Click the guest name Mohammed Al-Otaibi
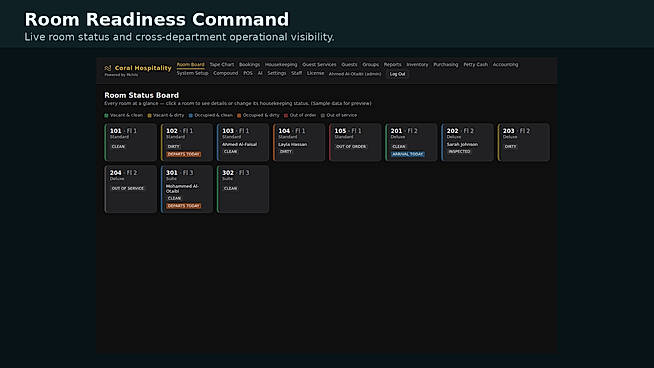This screenshot has height=368, width=654. [x=182, y=189]
